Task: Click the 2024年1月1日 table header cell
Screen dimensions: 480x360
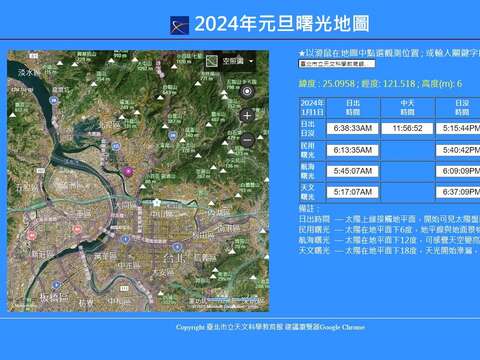Action: point(312,107)
